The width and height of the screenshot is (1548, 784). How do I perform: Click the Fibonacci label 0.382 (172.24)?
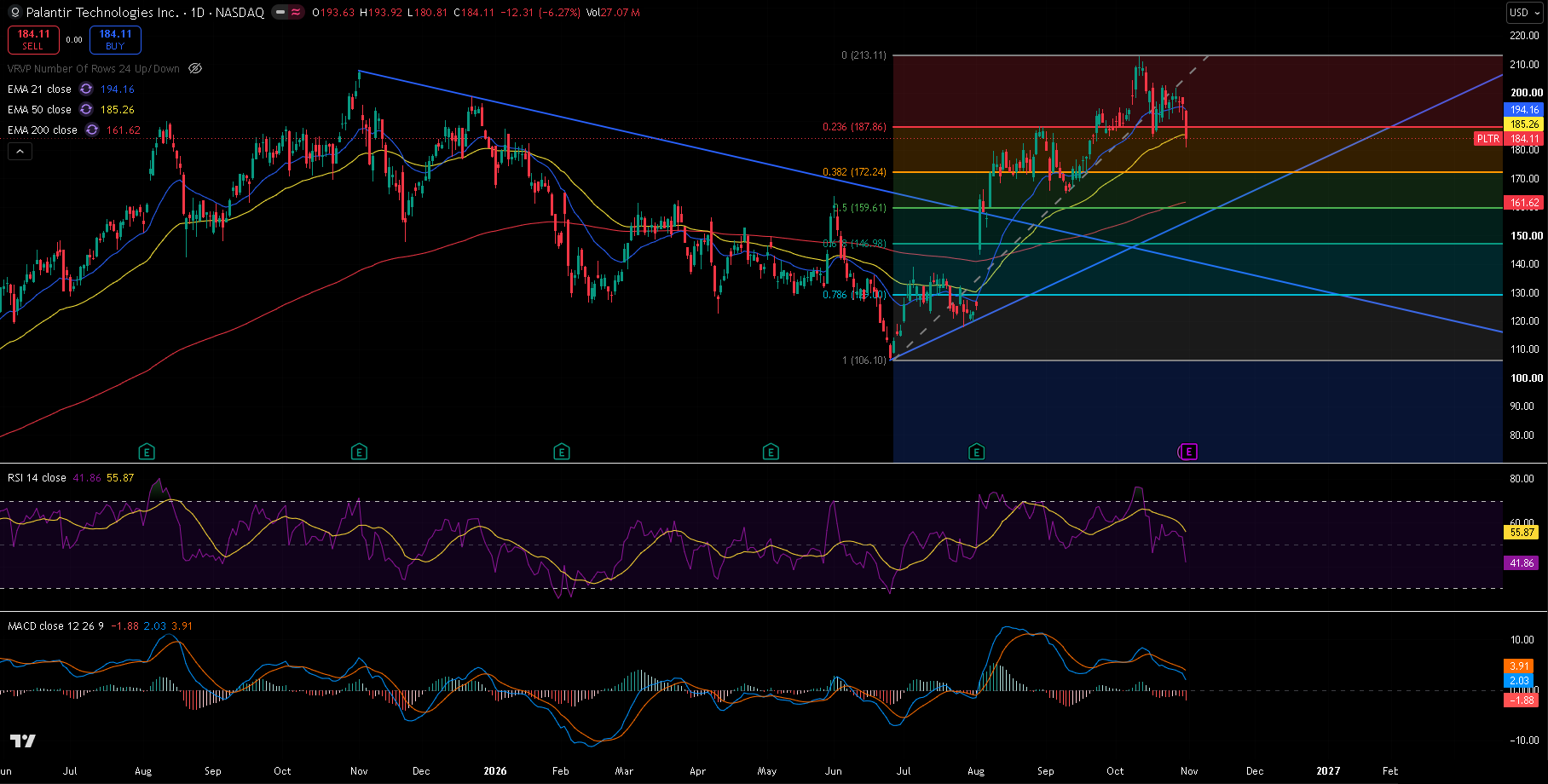[x=854, y=172]
